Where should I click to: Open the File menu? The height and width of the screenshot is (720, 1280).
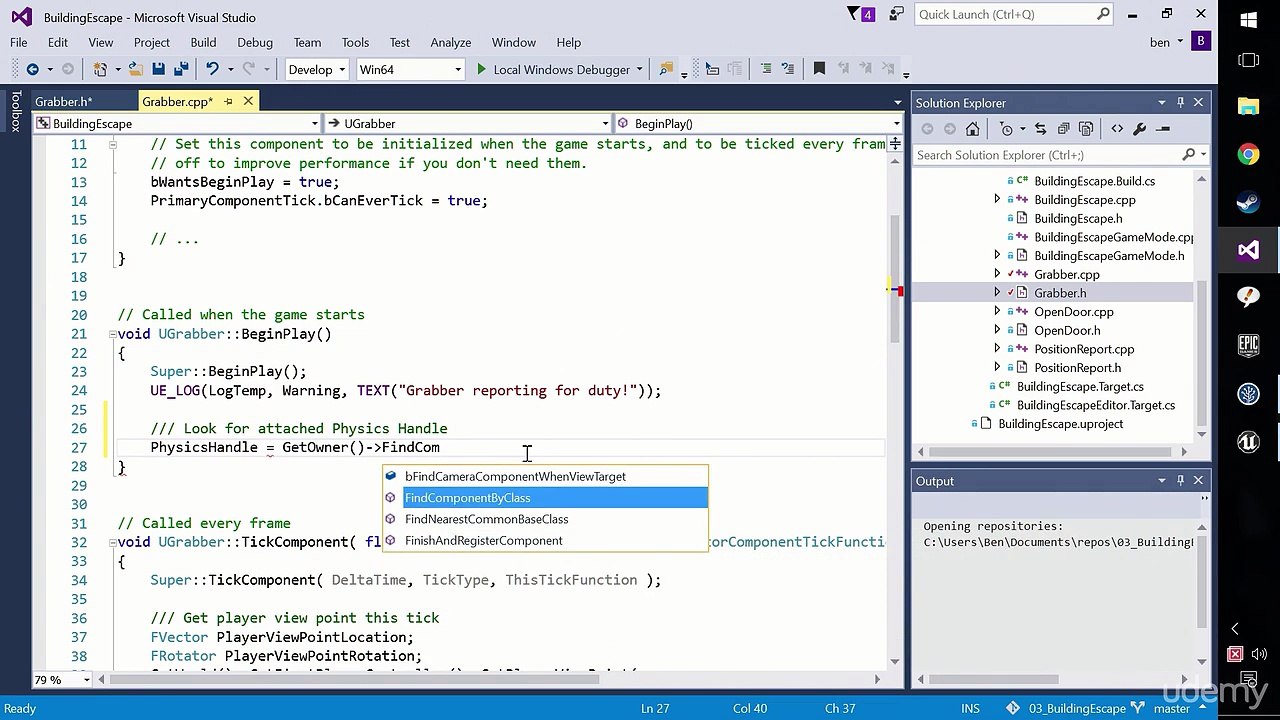19,42
